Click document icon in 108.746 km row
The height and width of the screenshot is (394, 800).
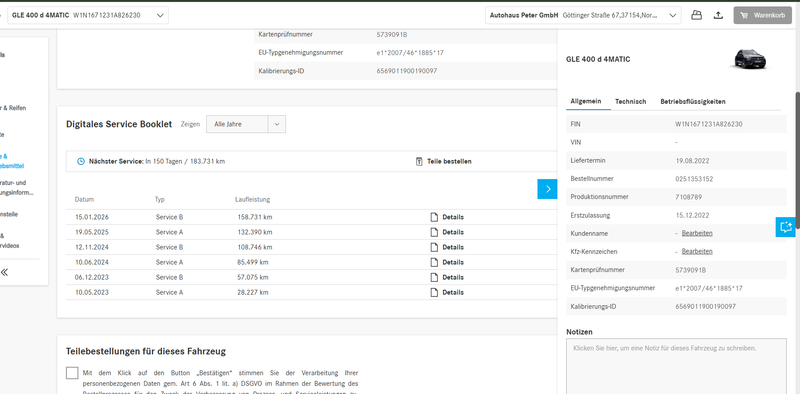434,247
